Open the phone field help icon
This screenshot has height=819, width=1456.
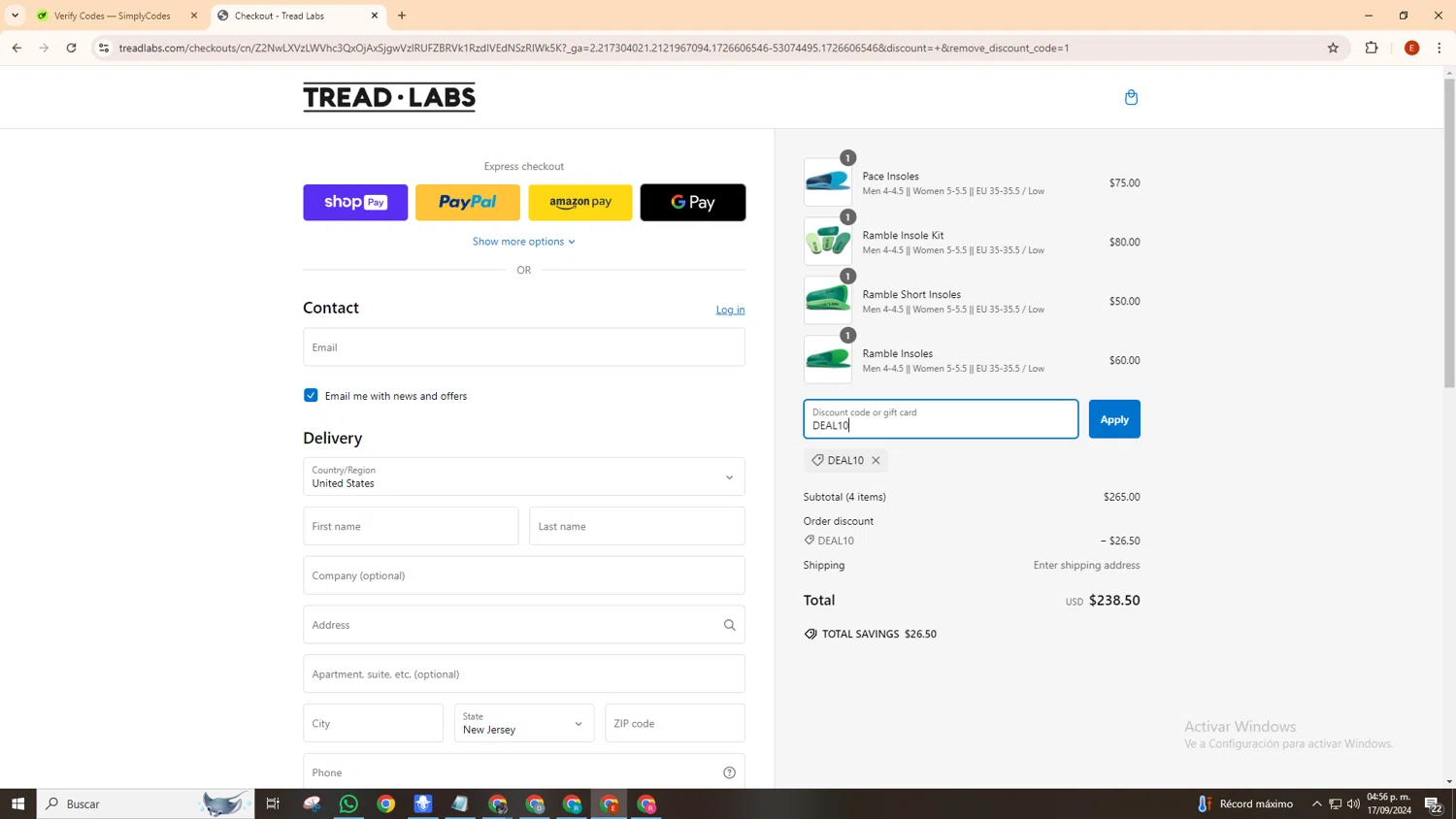pos(729,772)
